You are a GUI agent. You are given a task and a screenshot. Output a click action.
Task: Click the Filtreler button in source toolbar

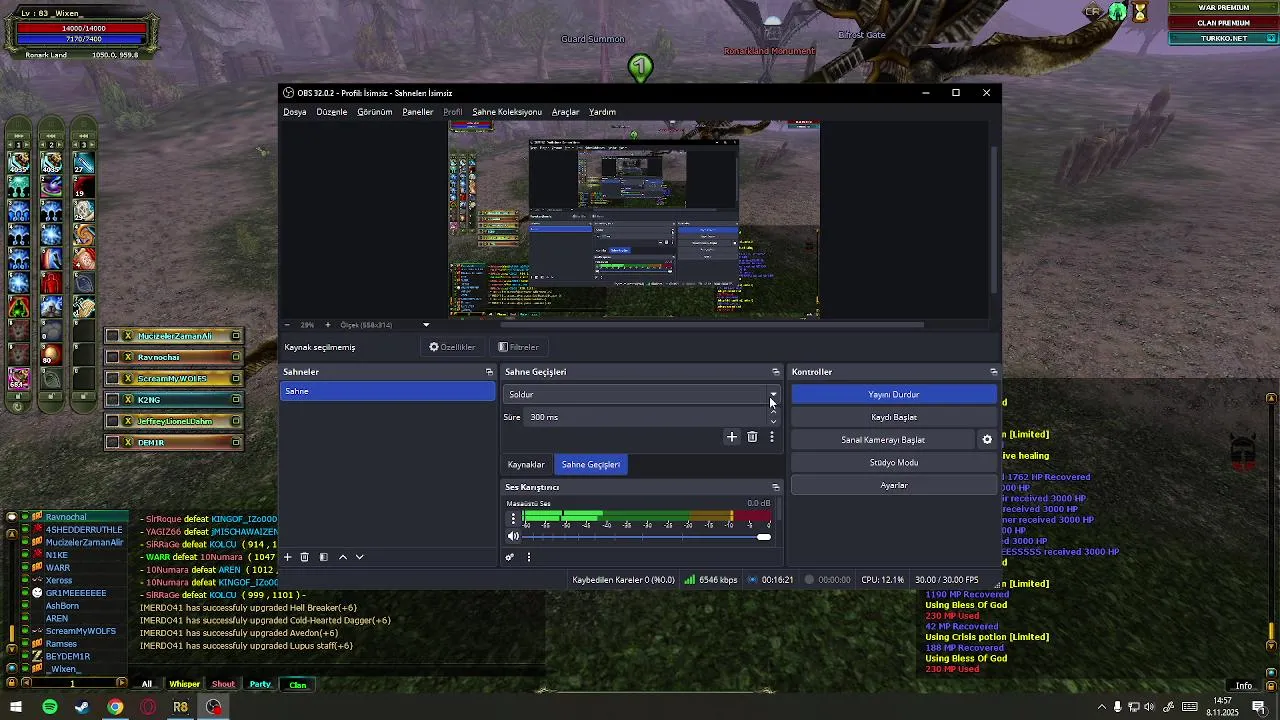(x=519, y=347)
